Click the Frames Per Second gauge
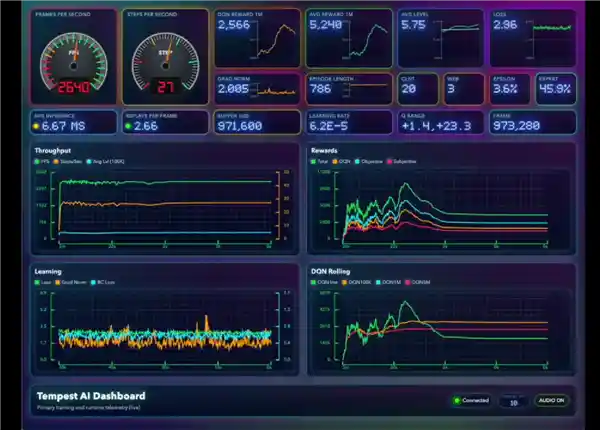 [75, 58]
